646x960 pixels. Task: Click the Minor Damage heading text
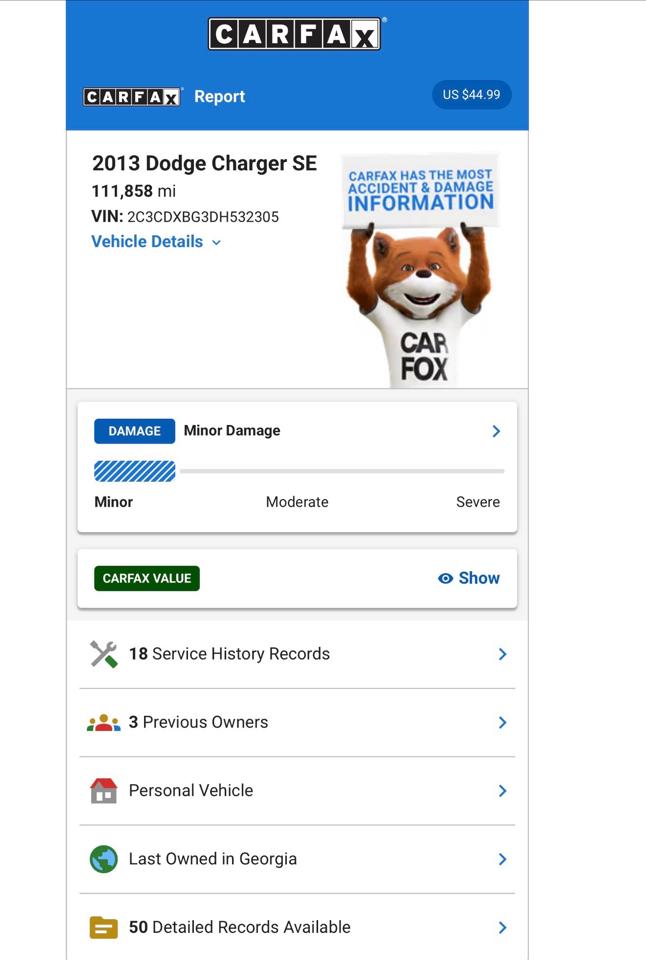tap(232, 430)
